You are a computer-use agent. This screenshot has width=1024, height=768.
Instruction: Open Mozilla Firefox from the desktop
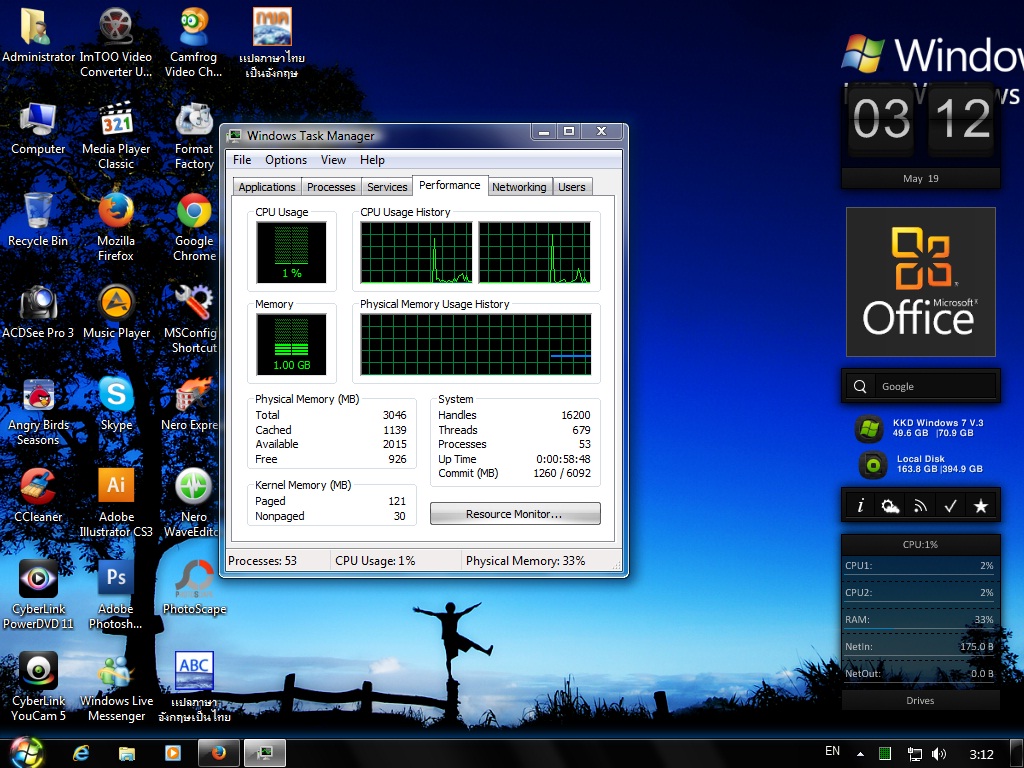tap(116, 225)
